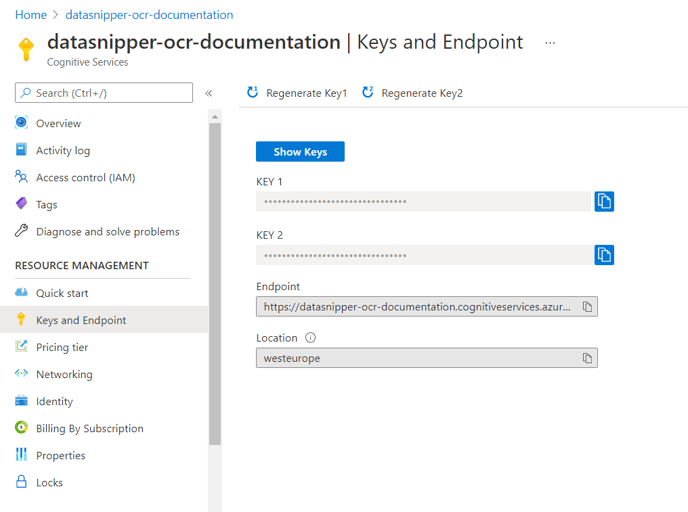Copy KEY 2 to clipboard
Screen dimensions: 688x512
click(x=604, y=255)
